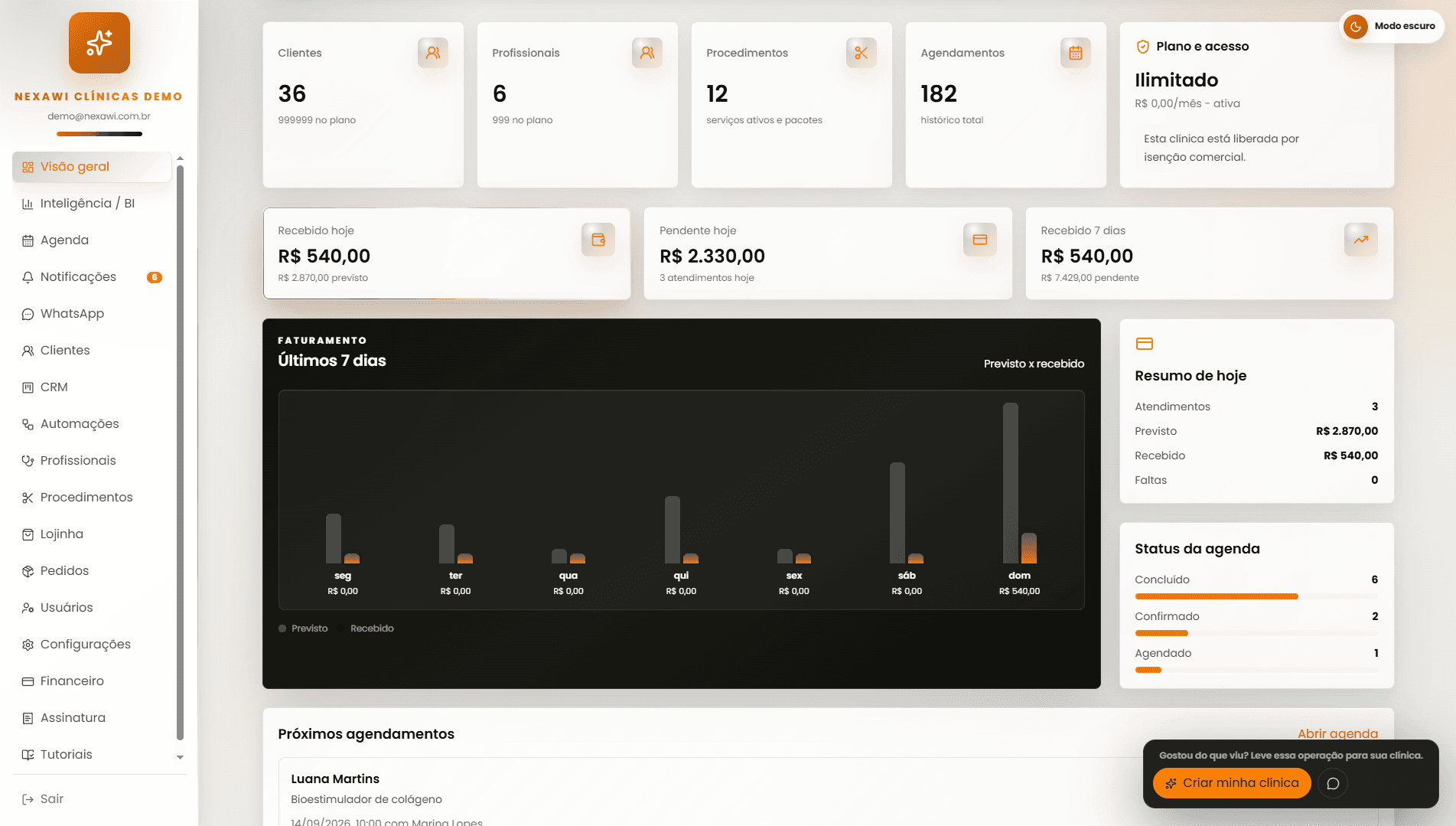The width and height of the screenshot is (1456, 826).
Task: Open WhatsApp in sidebar
Action: coord(92,314)
